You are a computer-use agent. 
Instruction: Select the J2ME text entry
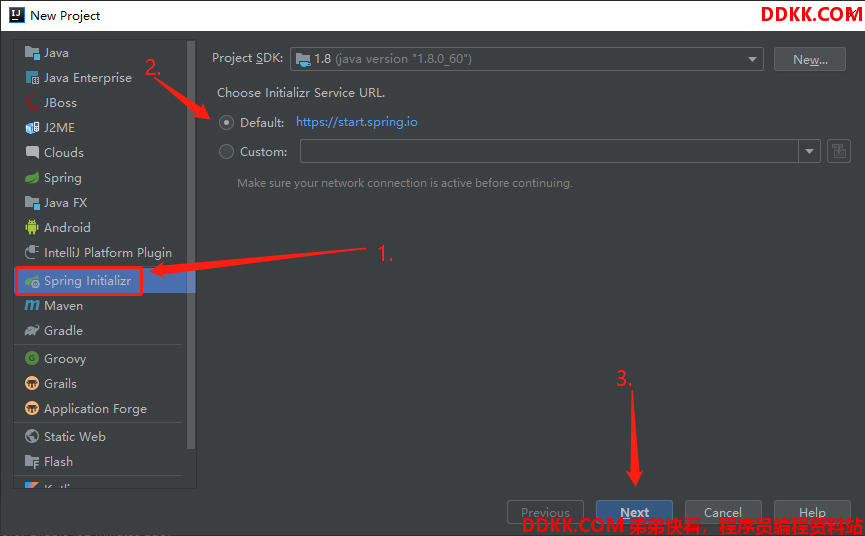tap(59, 128)
